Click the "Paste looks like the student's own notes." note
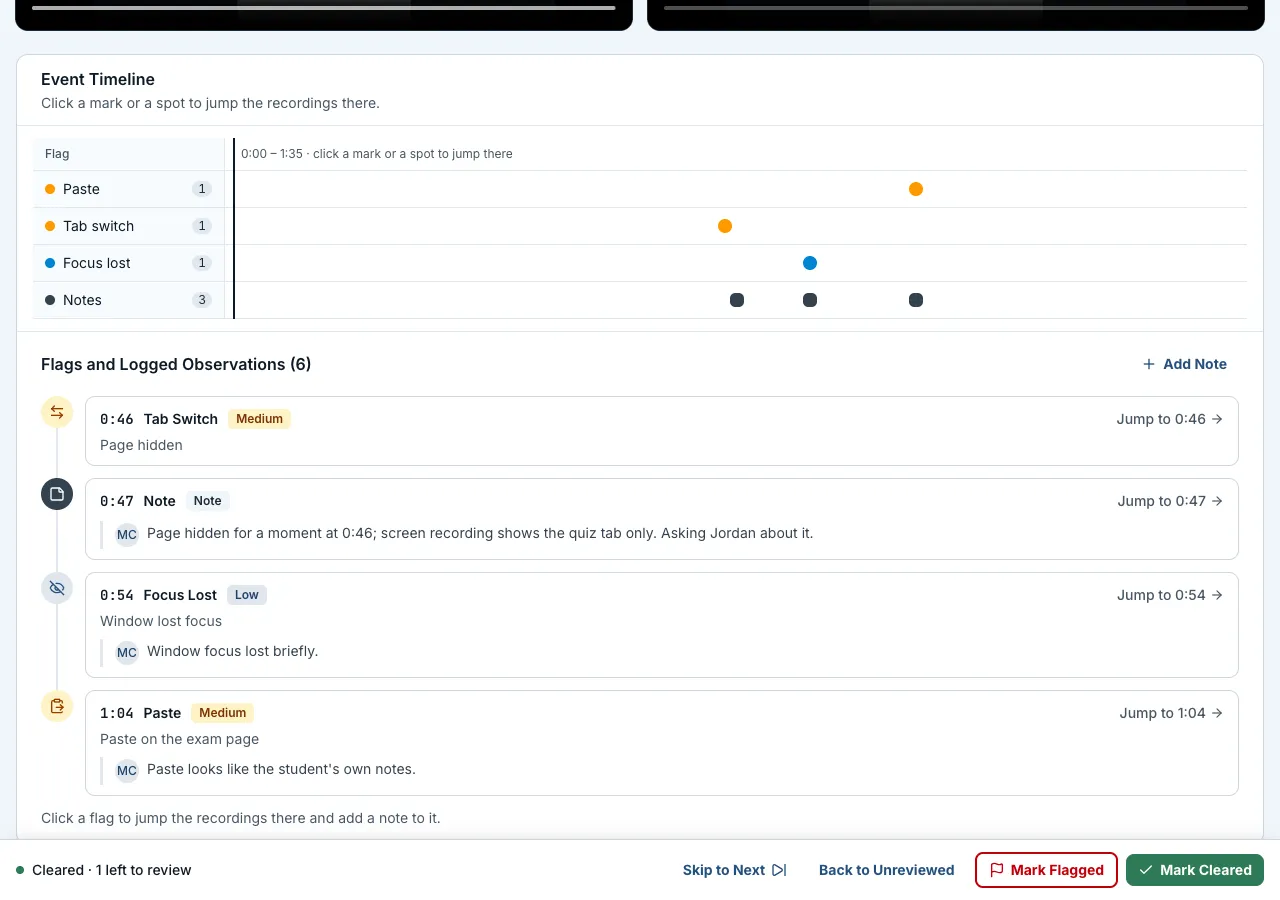 [x=281, y=770]
